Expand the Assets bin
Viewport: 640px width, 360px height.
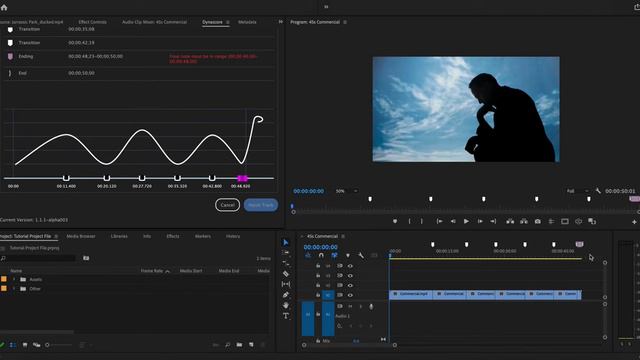tap(14, 279)
